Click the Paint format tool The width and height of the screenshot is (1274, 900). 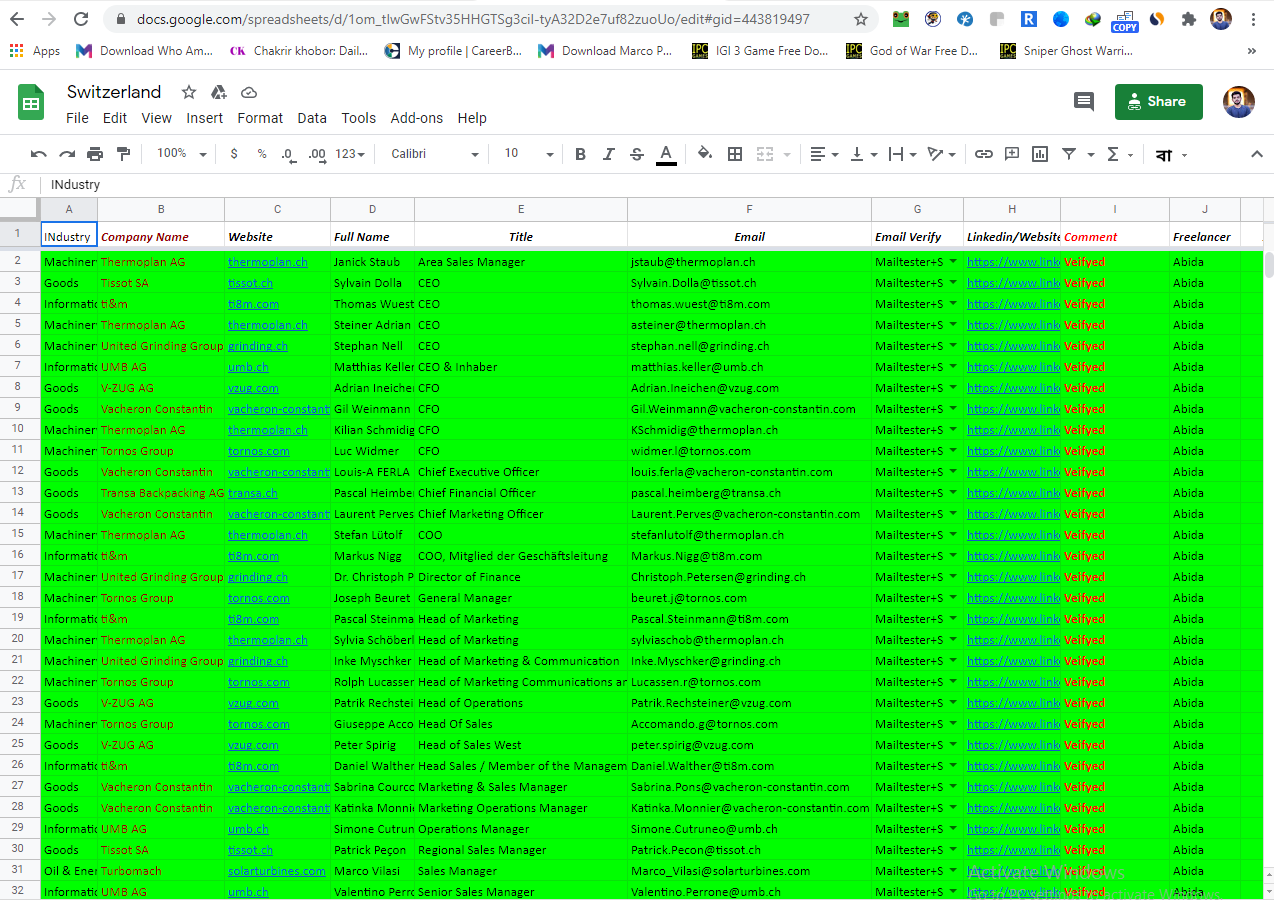pos(124,154)
